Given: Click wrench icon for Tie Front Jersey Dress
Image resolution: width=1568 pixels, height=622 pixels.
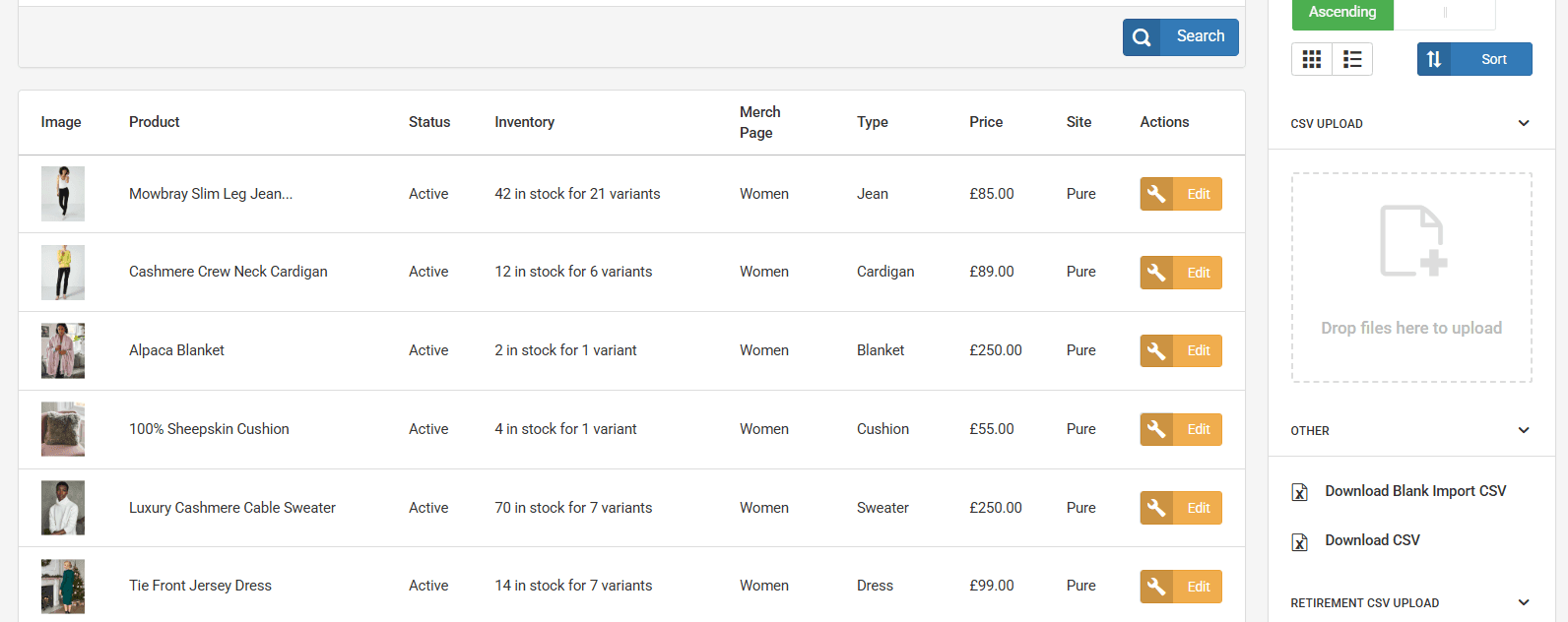Looking at the screenshot, I should (x=1156, y=587).
